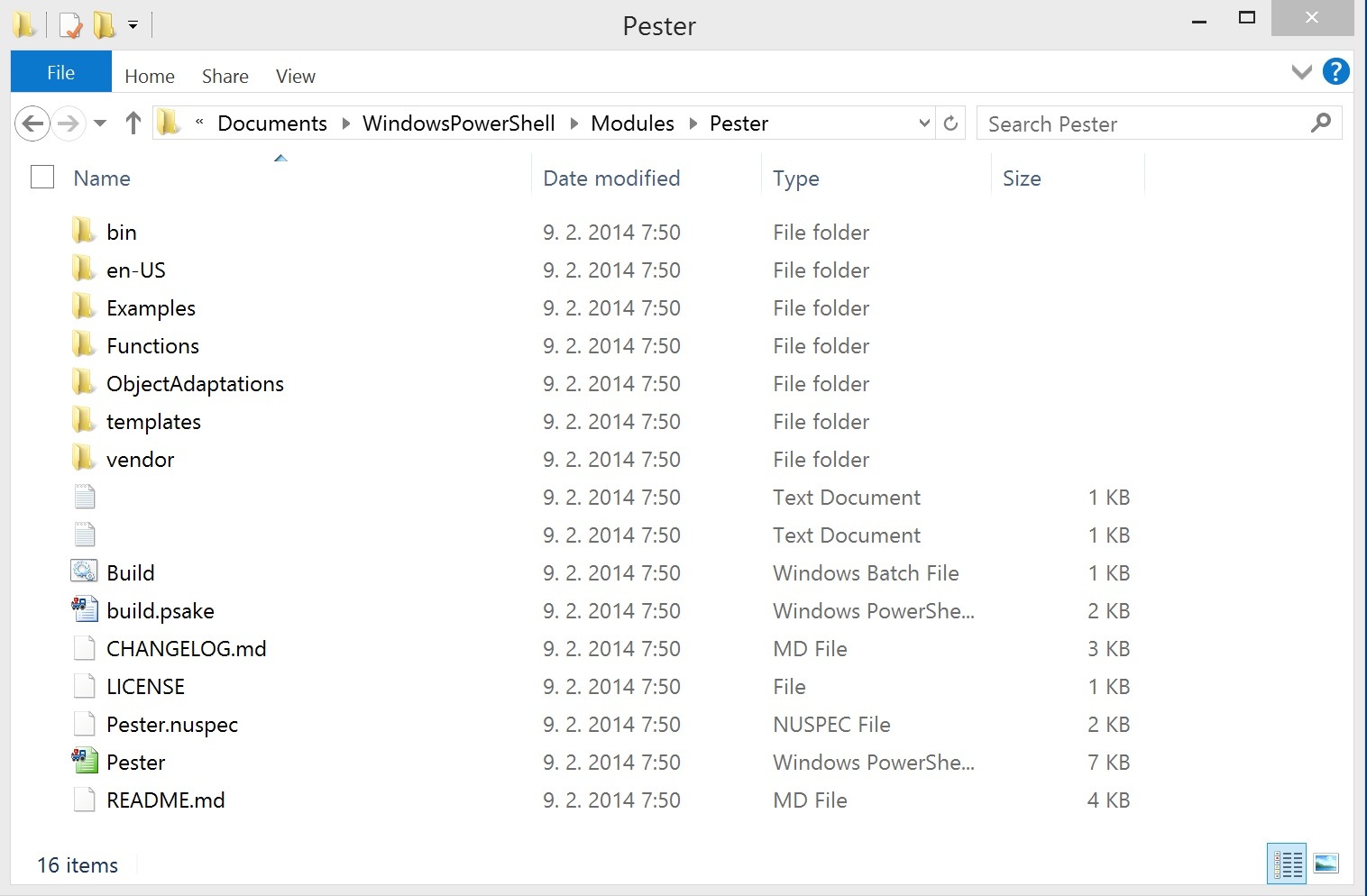This screenshot has width=1367, height=896.
Task: Switch to Large icons view layout
Action: [x=1326, y=864]
